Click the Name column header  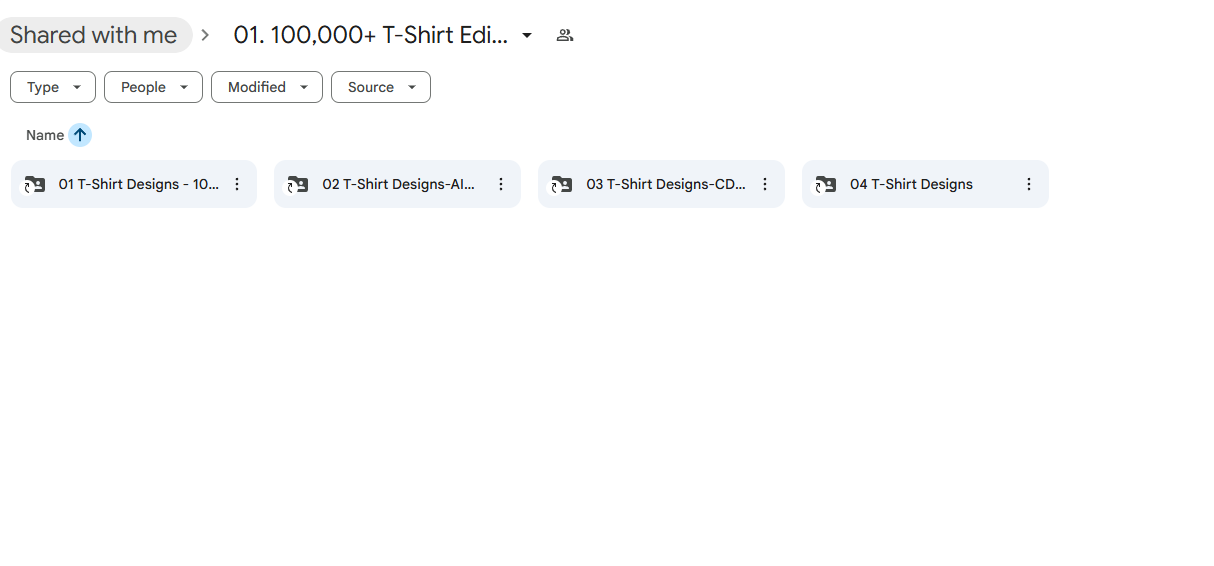pos(45,135)
